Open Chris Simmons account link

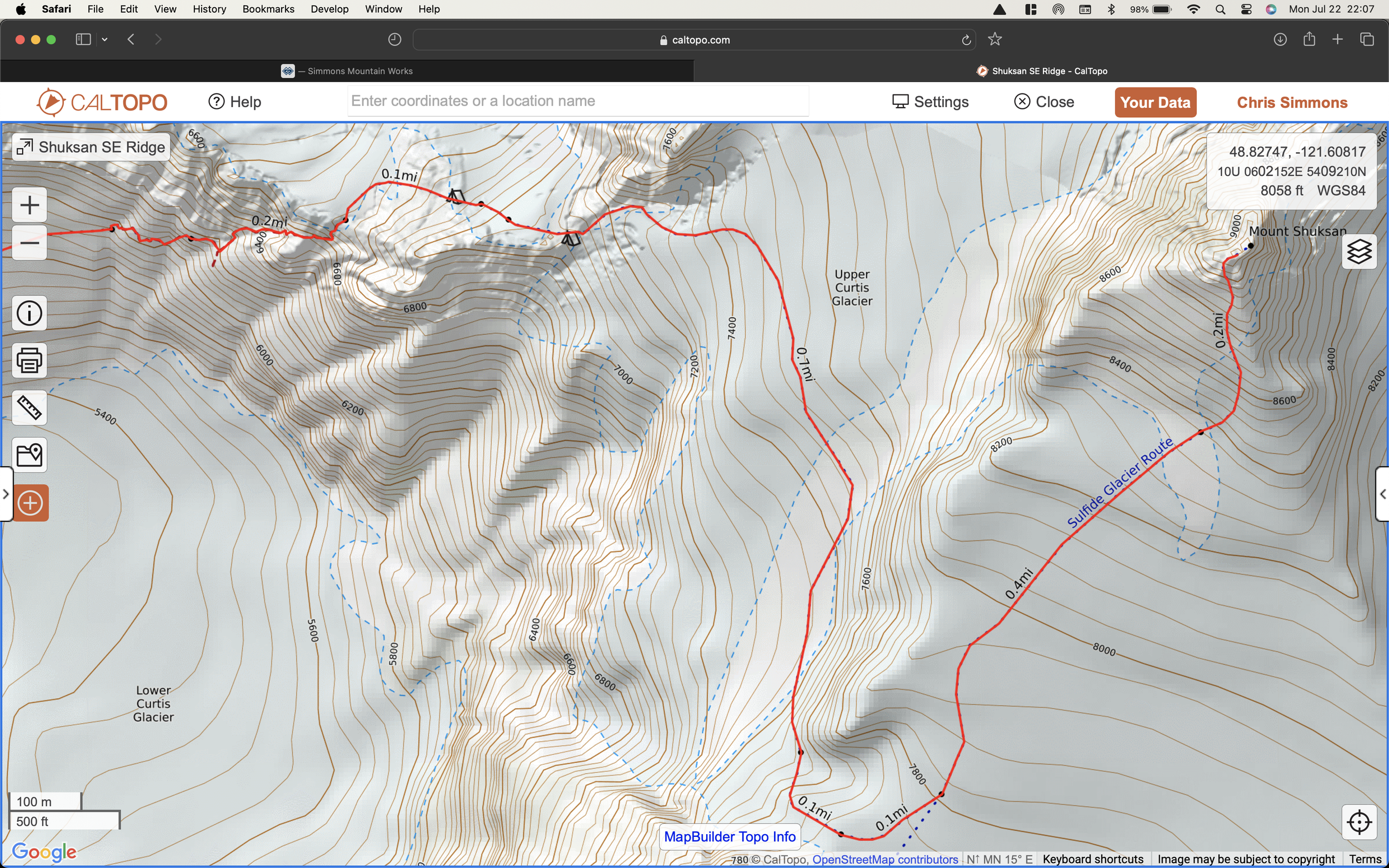coord(1292,102)
